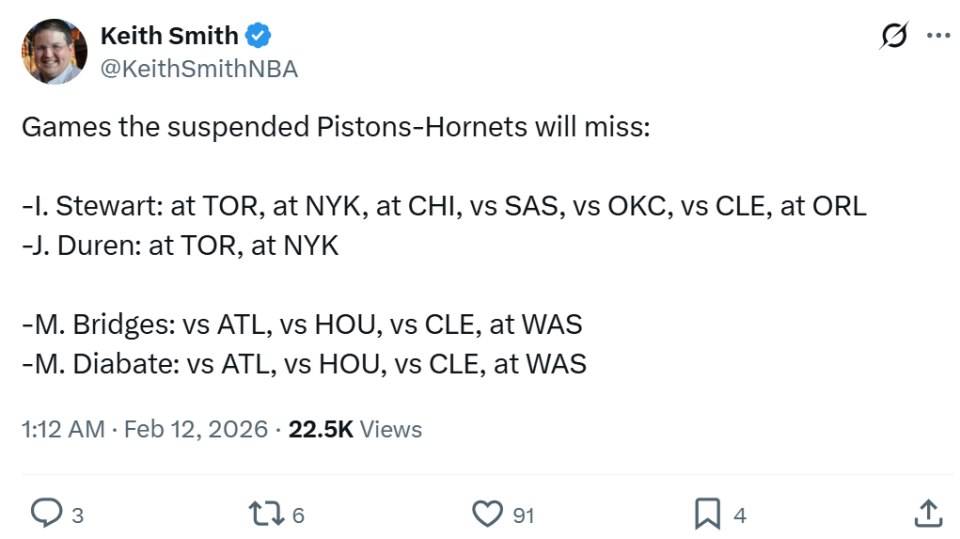The image size is (960, 539).
Task: Click the reply count of 3
Action: [x=77, y=516]
